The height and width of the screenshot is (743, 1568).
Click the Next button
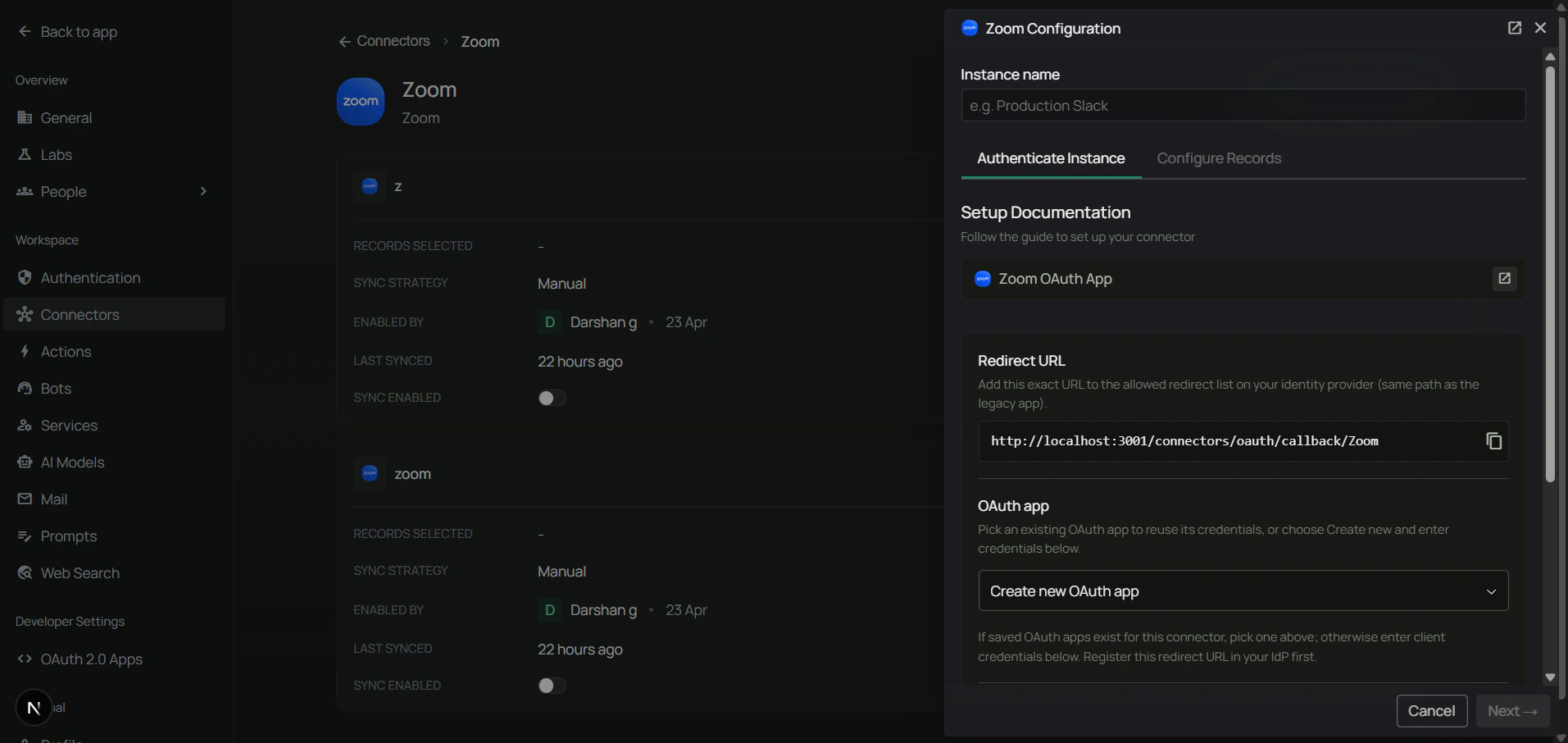pyautogui.click(x=1512, y=711)
